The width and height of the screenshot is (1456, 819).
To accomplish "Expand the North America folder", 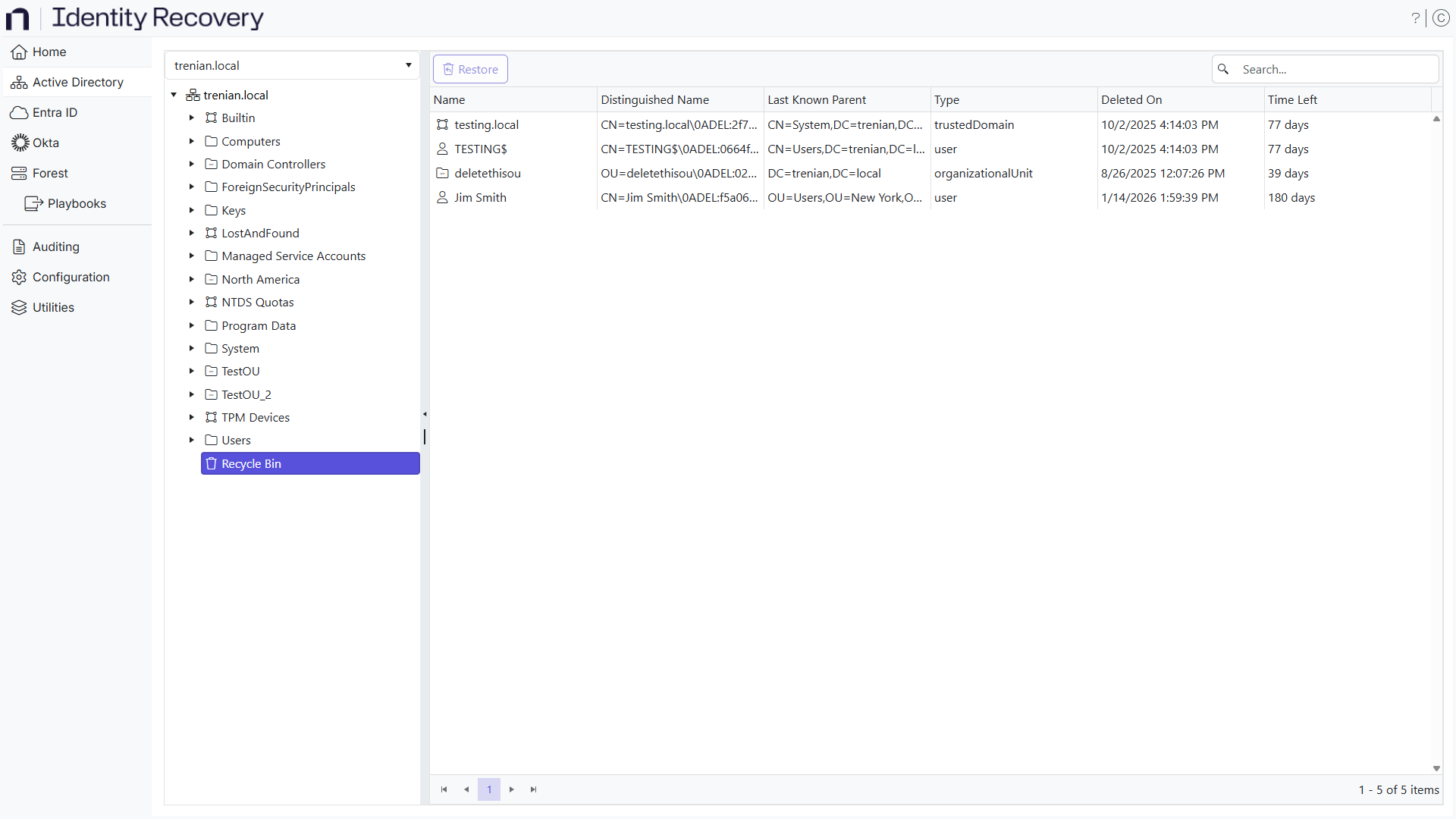I will [192, 279].
